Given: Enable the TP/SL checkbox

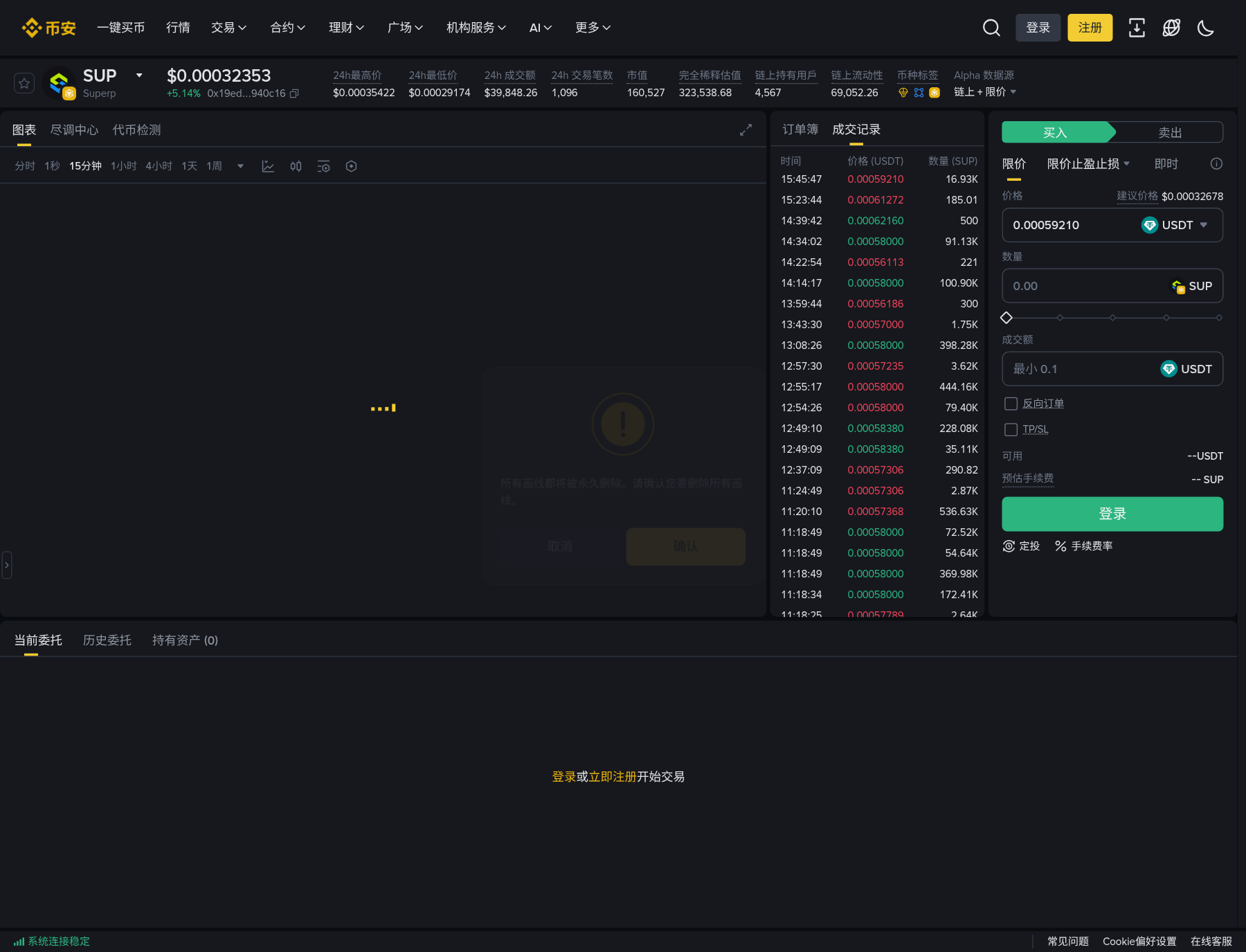Looking at the screenshot, I should [x=1011, y=429].
